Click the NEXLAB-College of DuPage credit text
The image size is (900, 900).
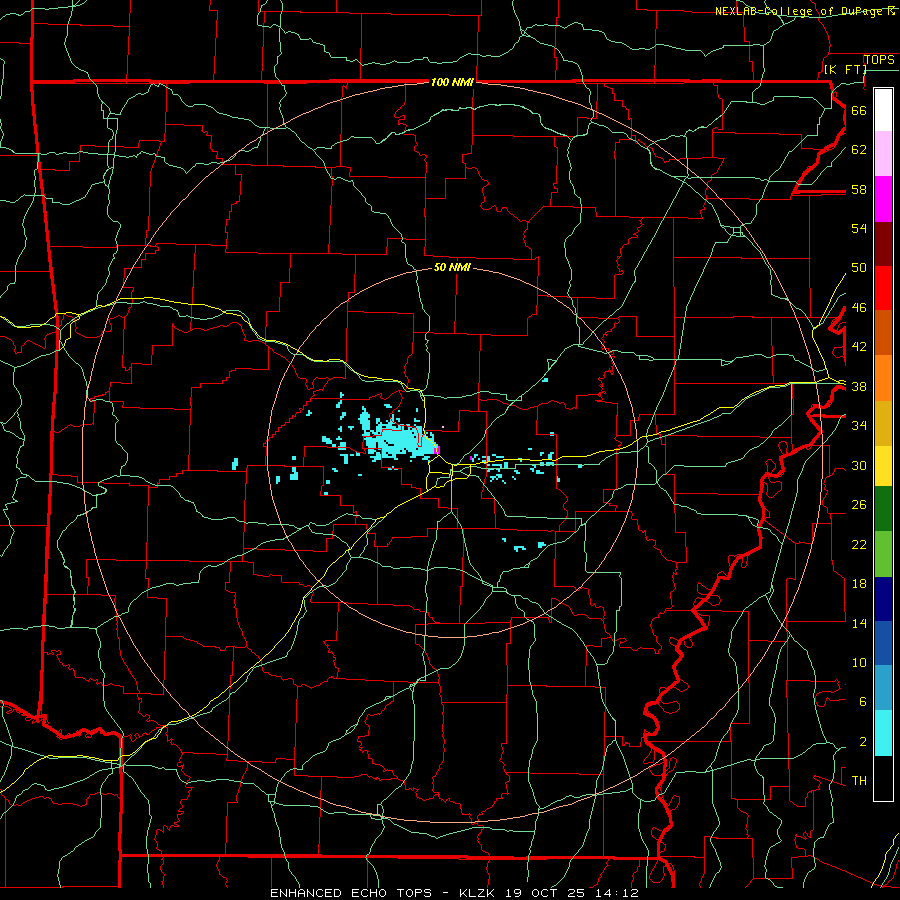point(805,11)
